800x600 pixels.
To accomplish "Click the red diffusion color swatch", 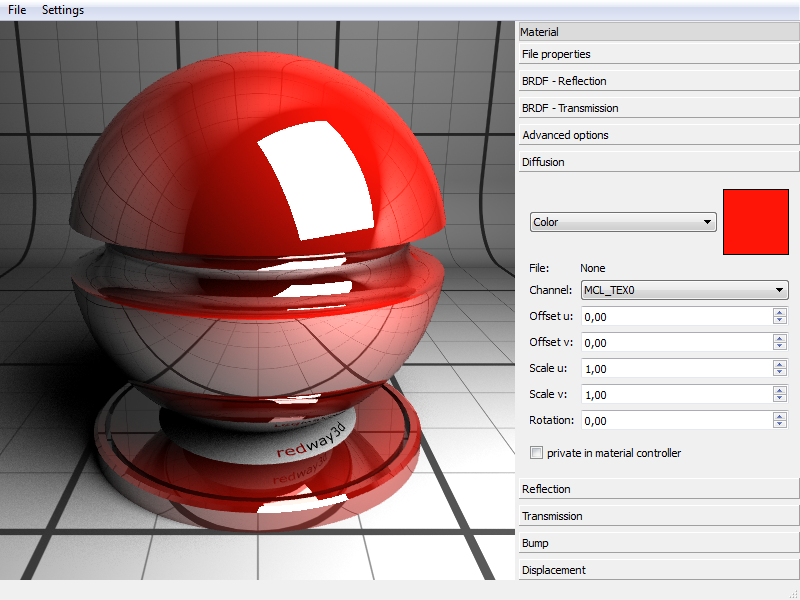I will [x=755, y=222].
